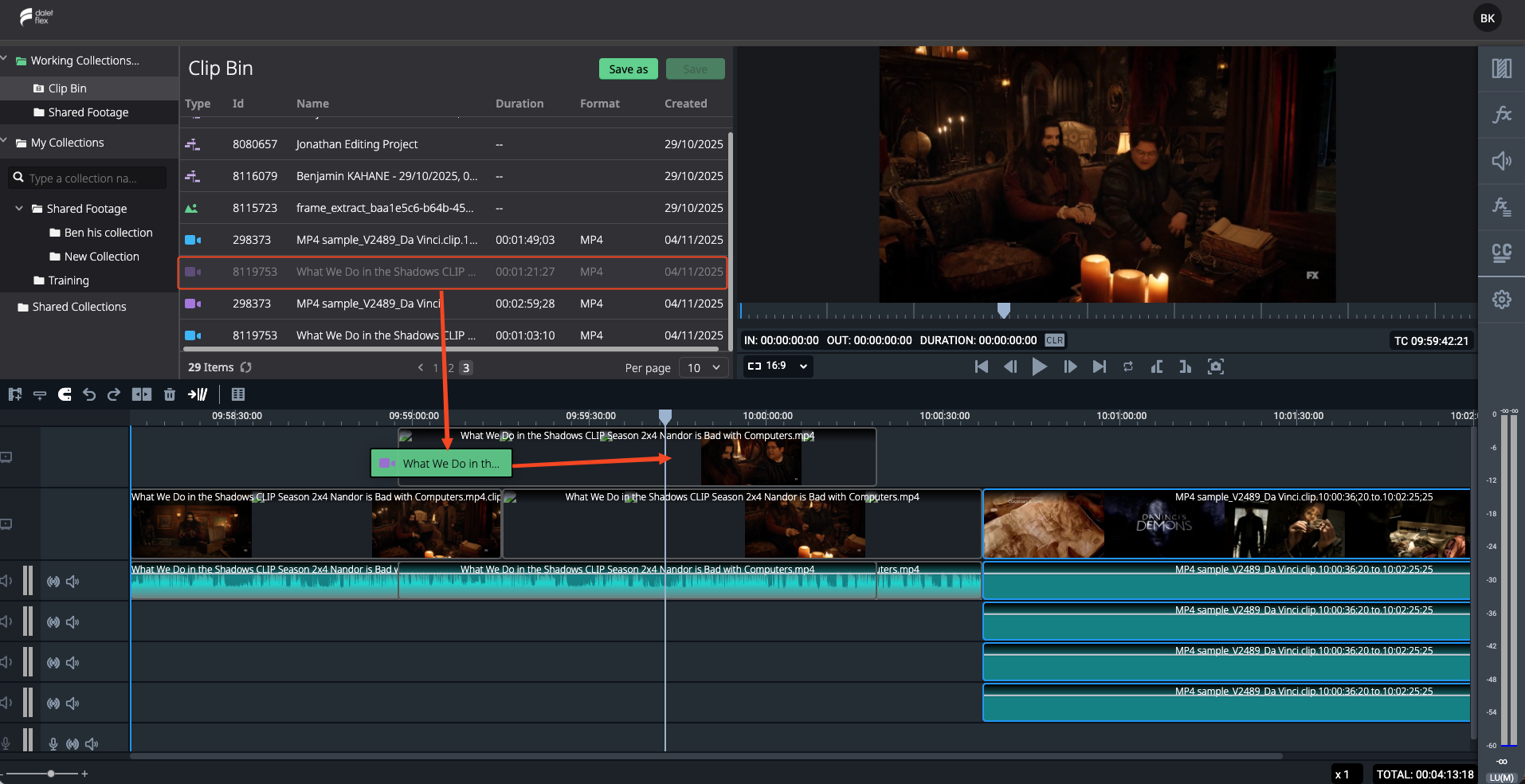Click the redo arrow in timeline toolbar
This screenshot has width=1525, height=784.
pos(114,394)
